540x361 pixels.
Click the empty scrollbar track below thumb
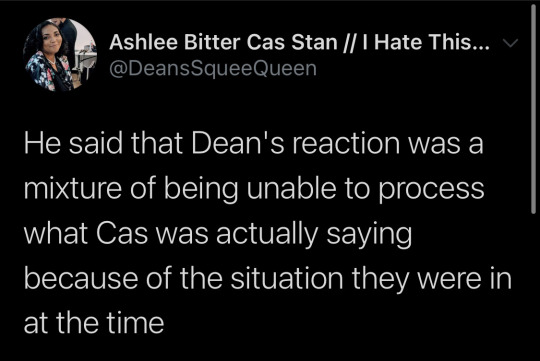point(533,288)
